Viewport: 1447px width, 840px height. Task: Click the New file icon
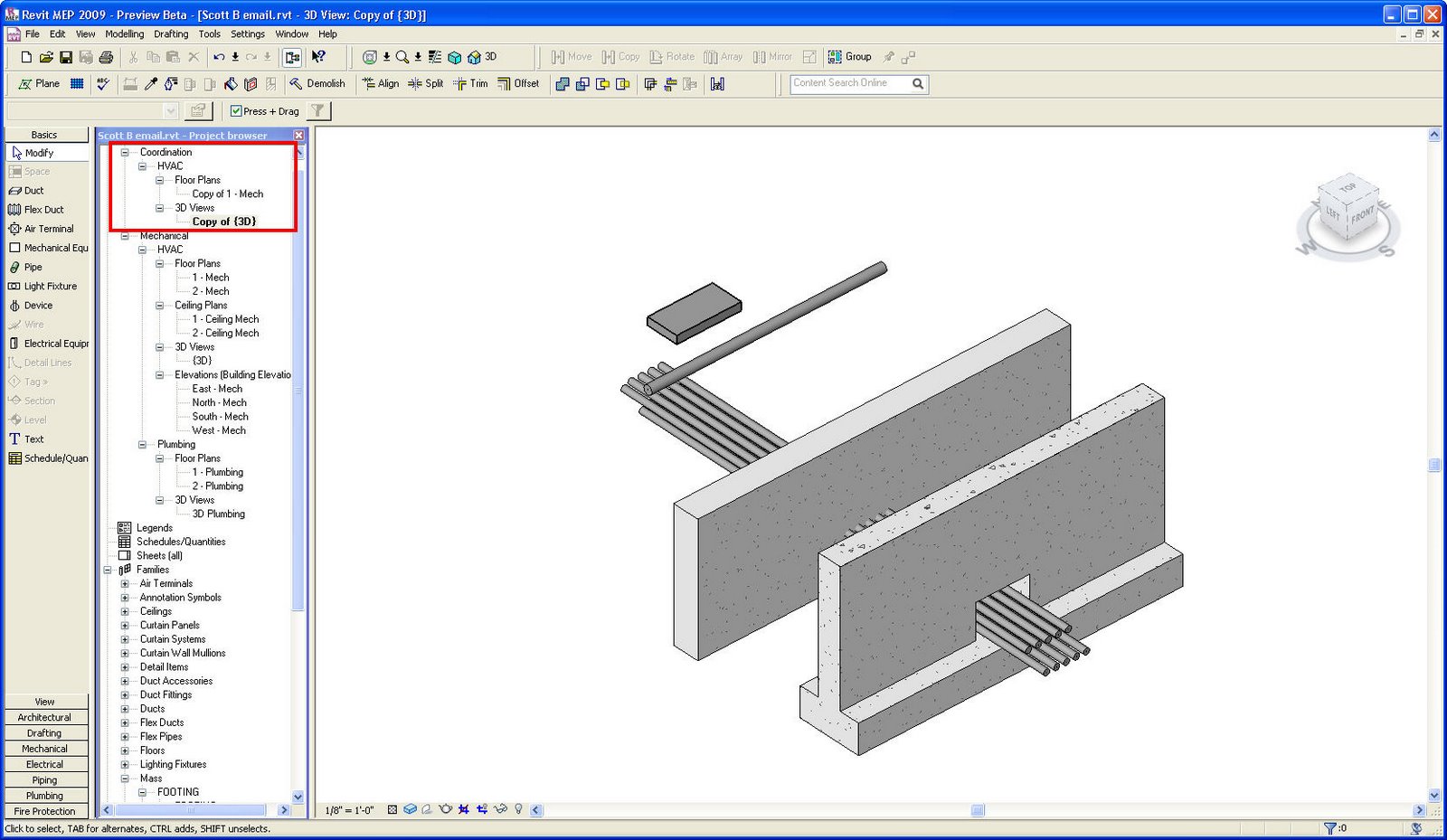coord(26,57)
